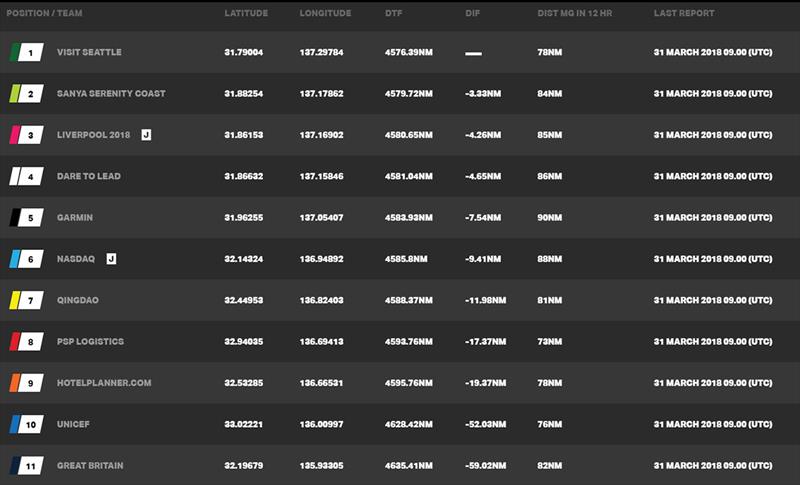The image size is (800, 485).
Task: Click Liverpool 2018's pink position 3 flag
Action: tap(27, 135)
